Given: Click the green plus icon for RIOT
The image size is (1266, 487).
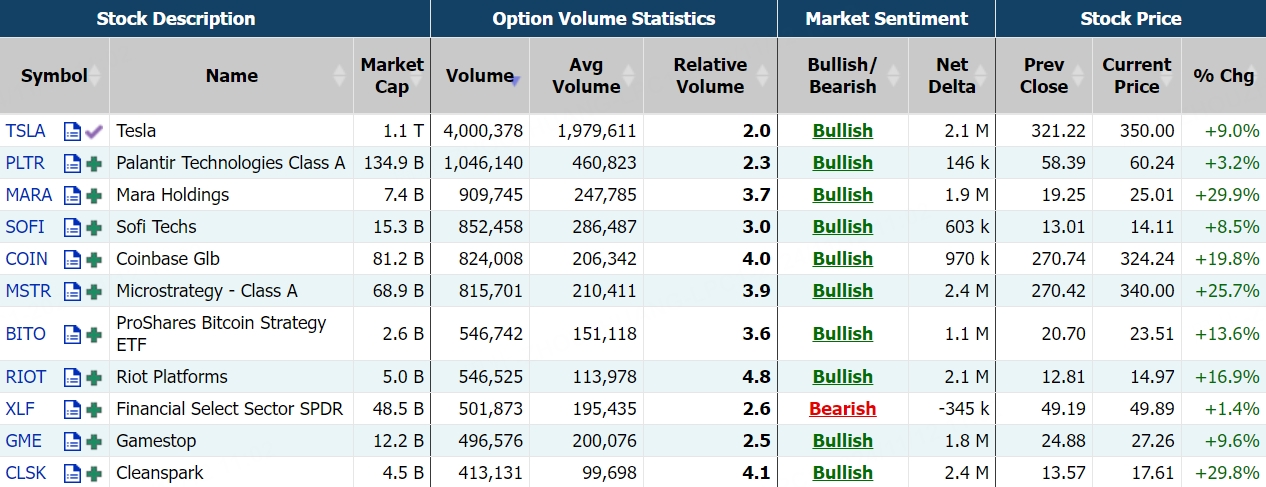Looking at the screenshot, I should 95,377.
